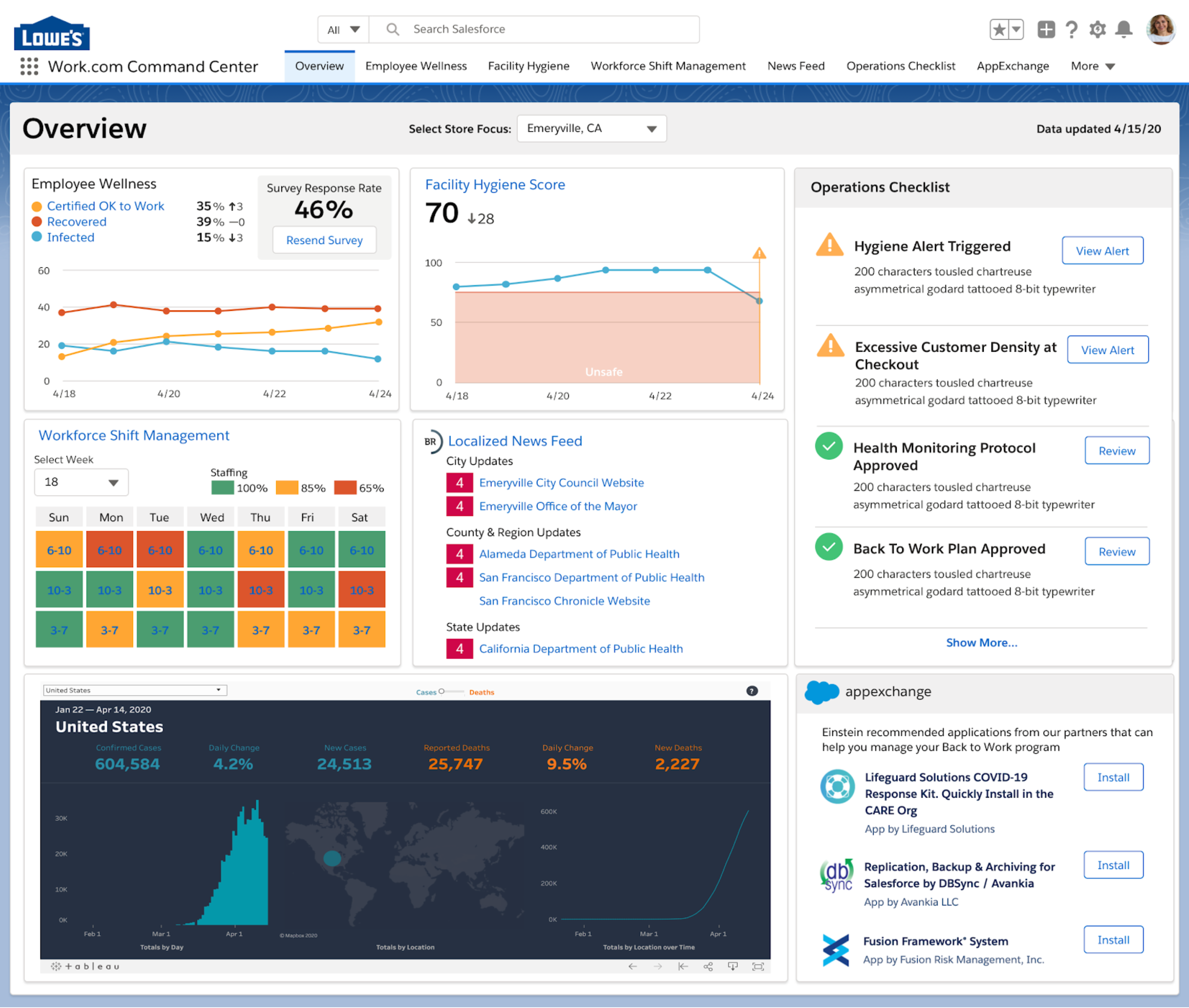The width and height of the screenshot is (1189, 1008).
Task: Open the App Launcher grid icon
Action: (29, 66)
